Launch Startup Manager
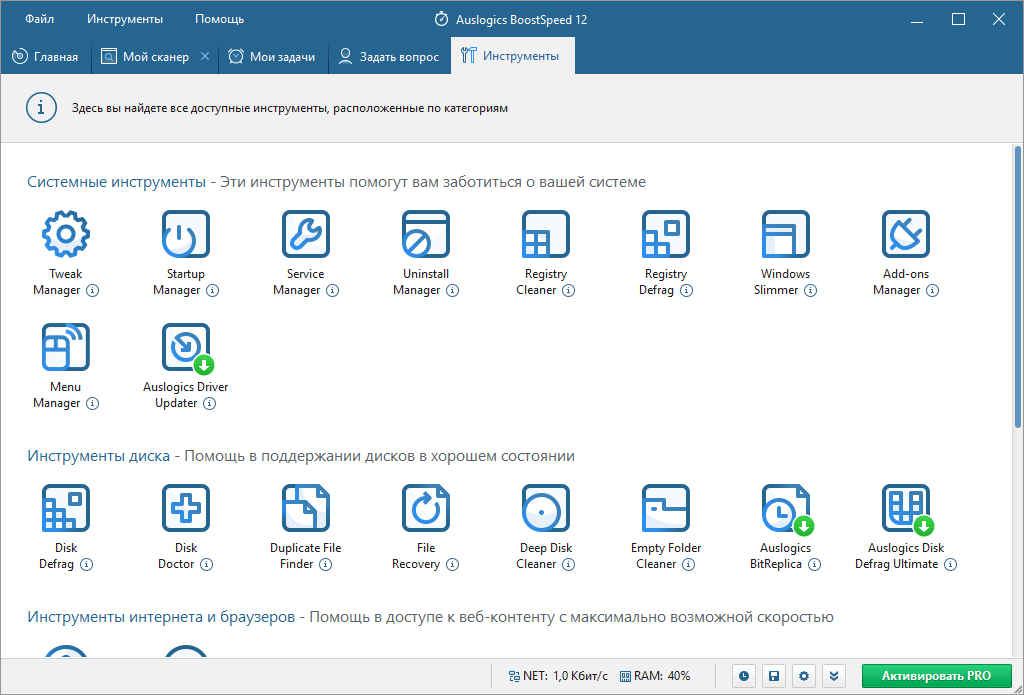1024x695 pixels. pos(185,234)
